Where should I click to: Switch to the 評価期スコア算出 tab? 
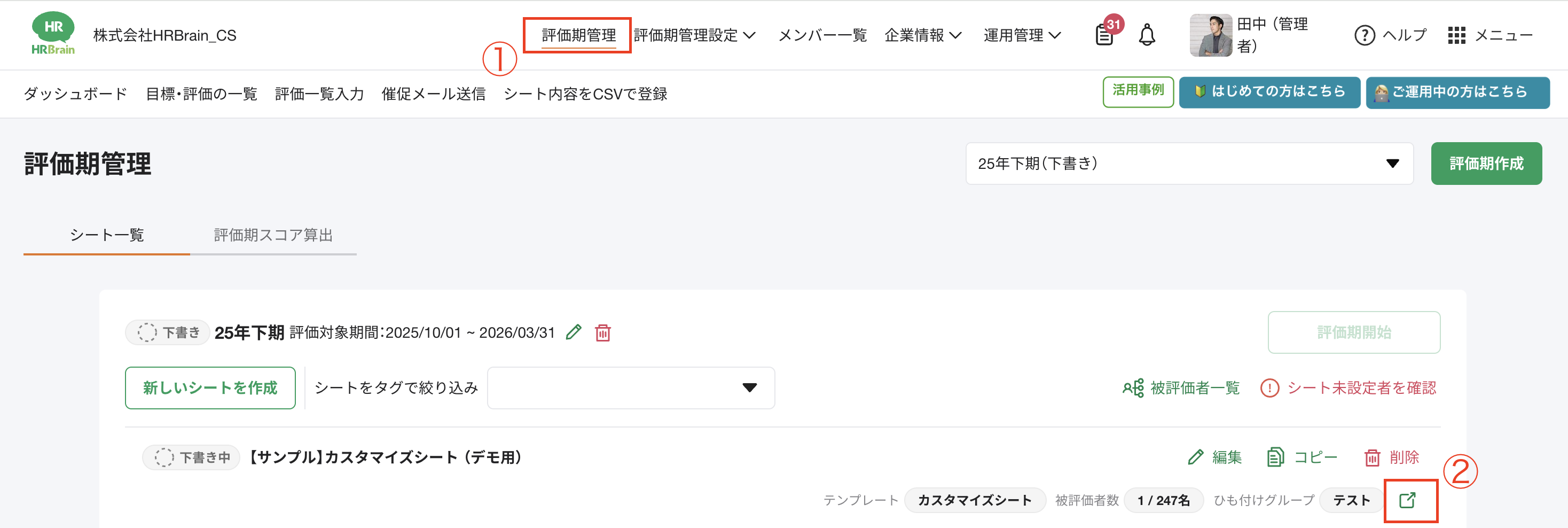(273, 236)
